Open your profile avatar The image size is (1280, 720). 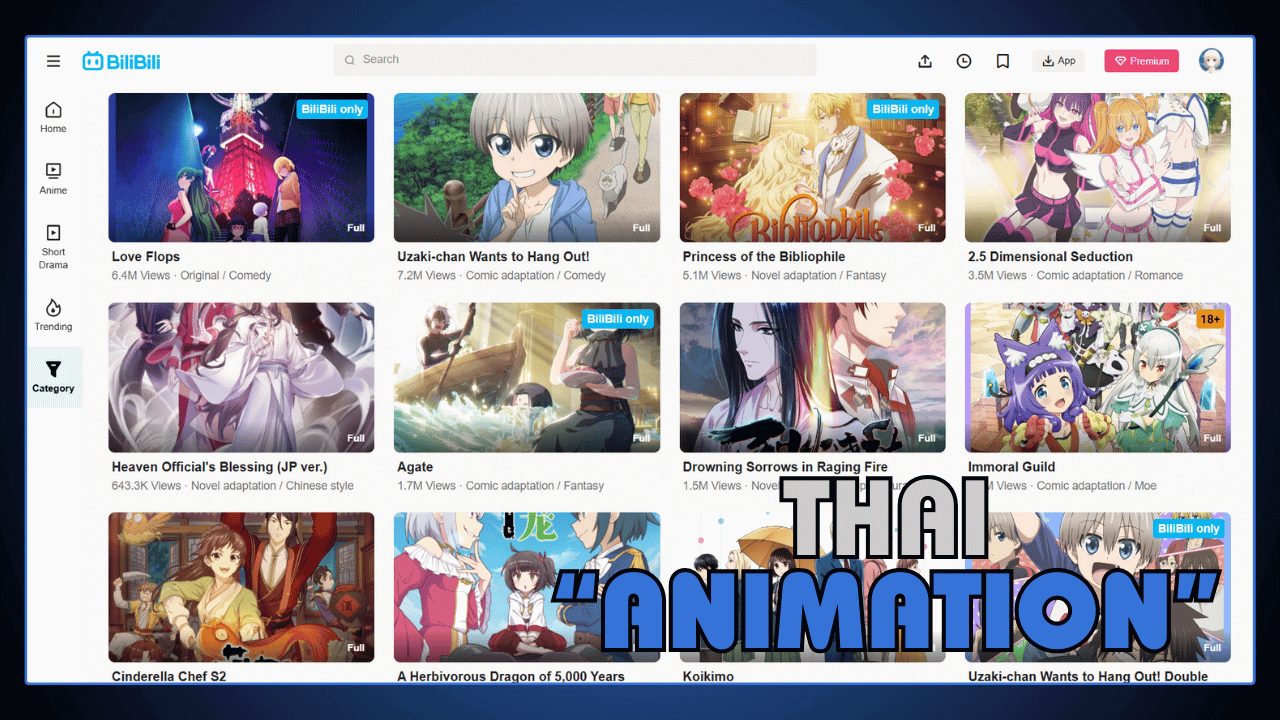click(x=1211, y=60)
